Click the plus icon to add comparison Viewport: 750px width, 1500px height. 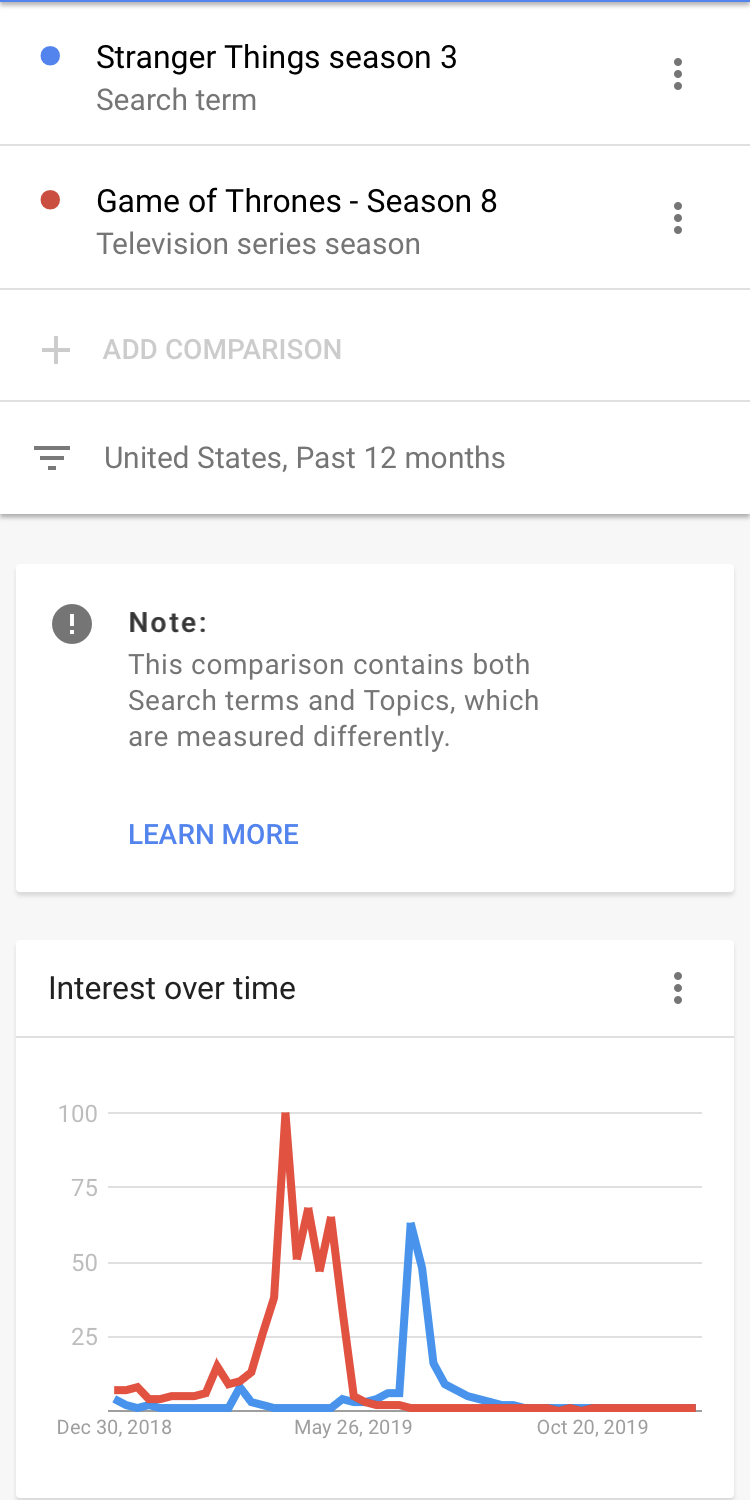tap(56, 350)
